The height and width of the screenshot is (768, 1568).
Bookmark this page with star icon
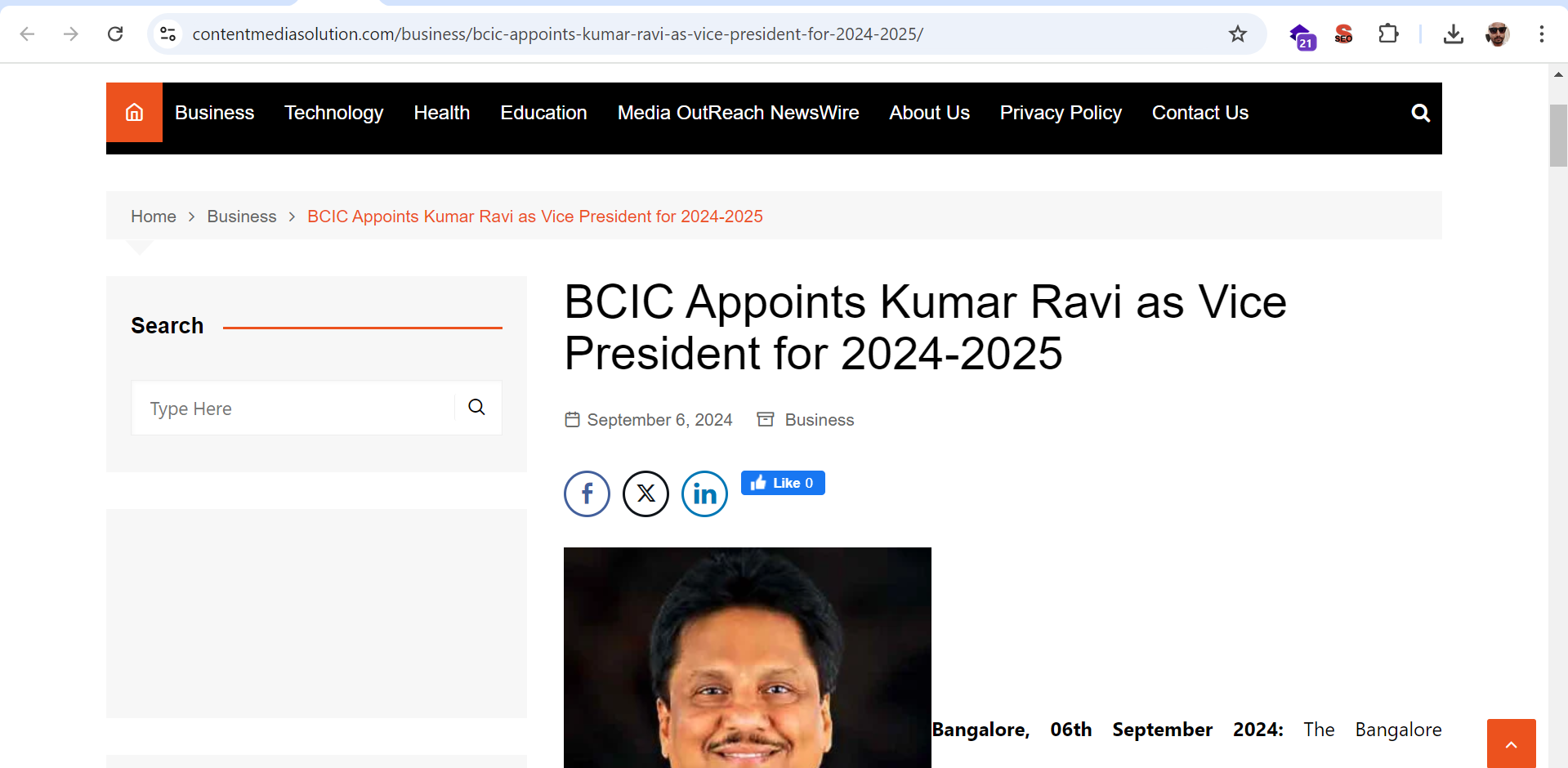click(x=1238, y=33)
